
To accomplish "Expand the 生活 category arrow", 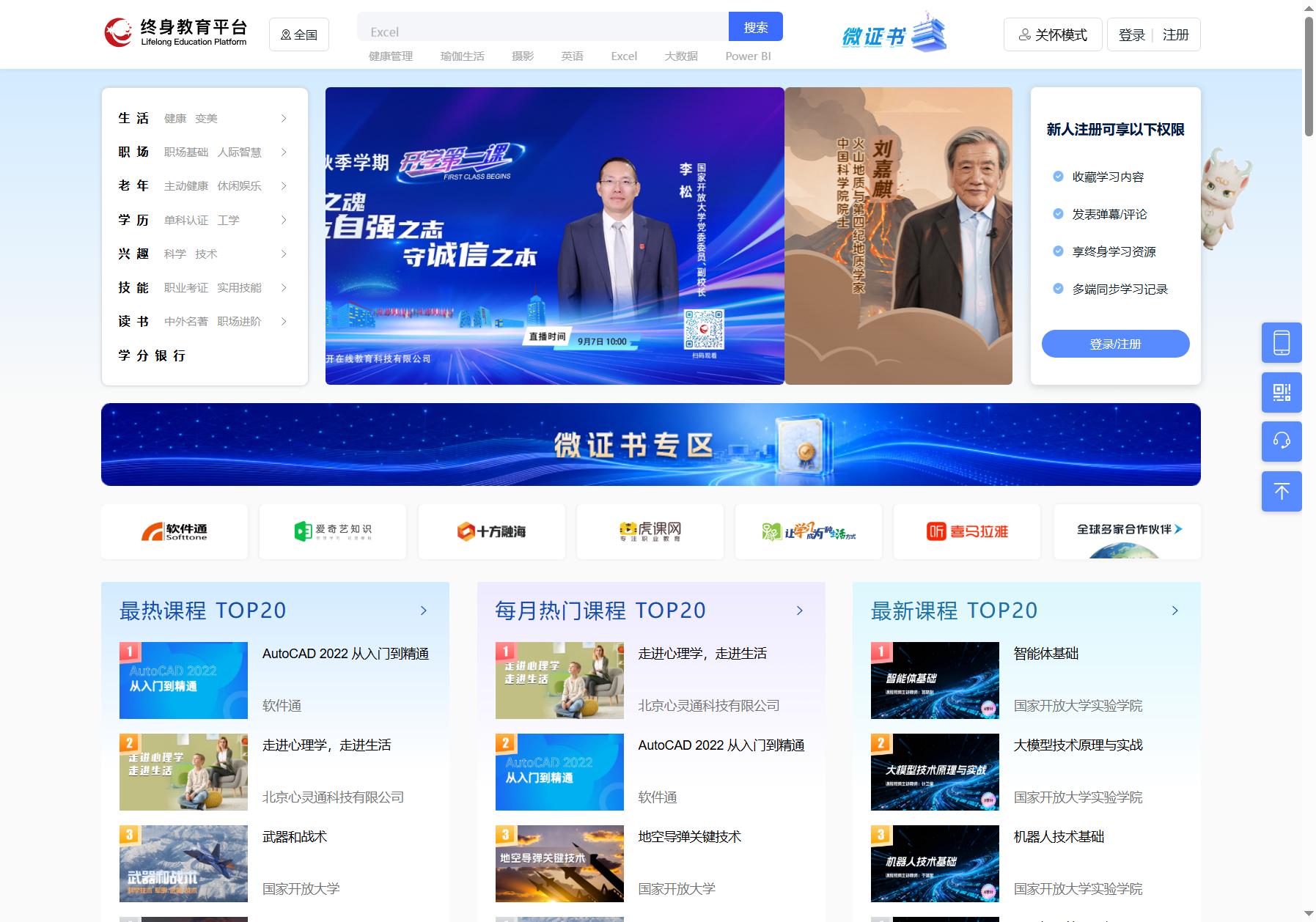I will click(x=284, y=118).
